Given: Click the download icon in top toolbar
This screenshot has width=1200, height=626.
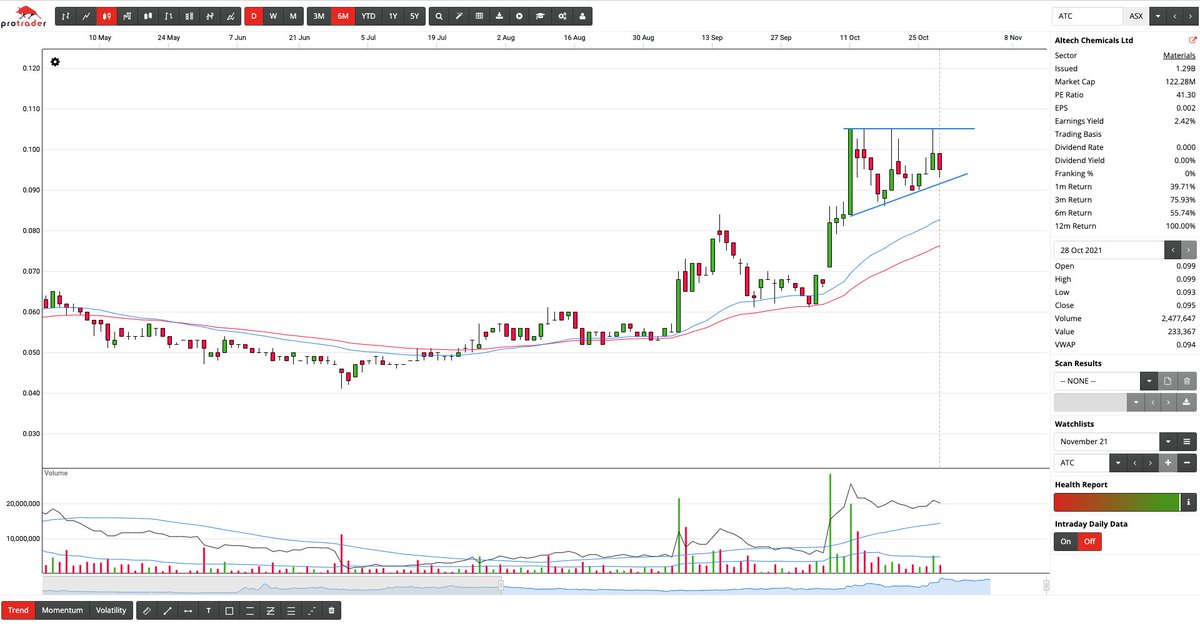Looking at the screenshot, I should coord(499,16).
